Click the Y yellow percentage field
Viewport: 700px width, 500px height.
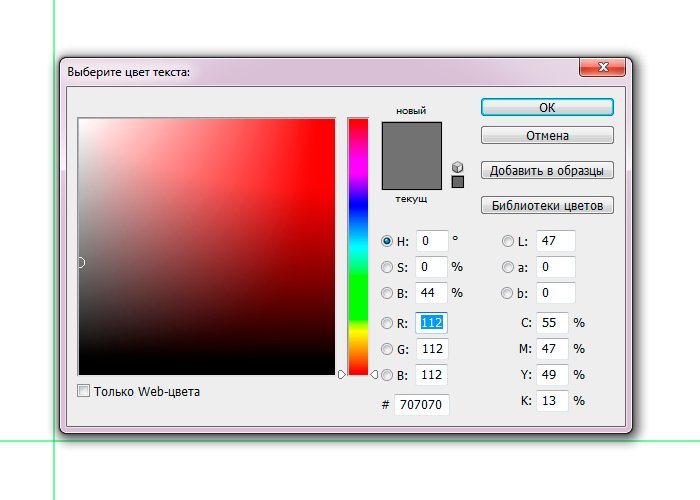click(x=552, y=375)
